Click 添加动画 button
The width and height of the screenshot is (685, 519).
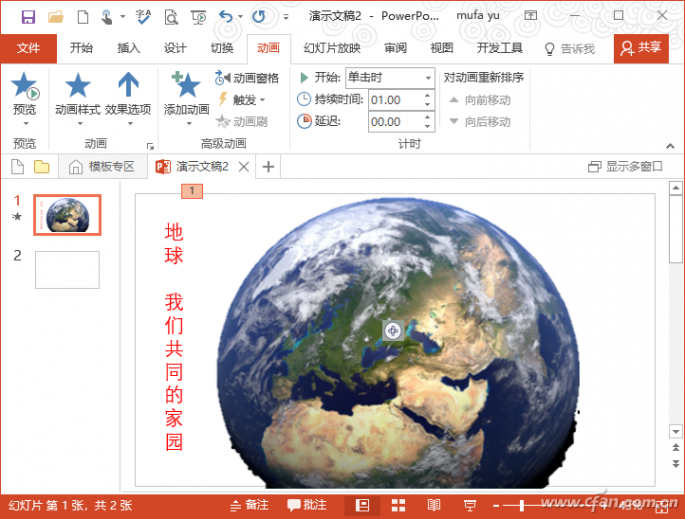[187, 98]
